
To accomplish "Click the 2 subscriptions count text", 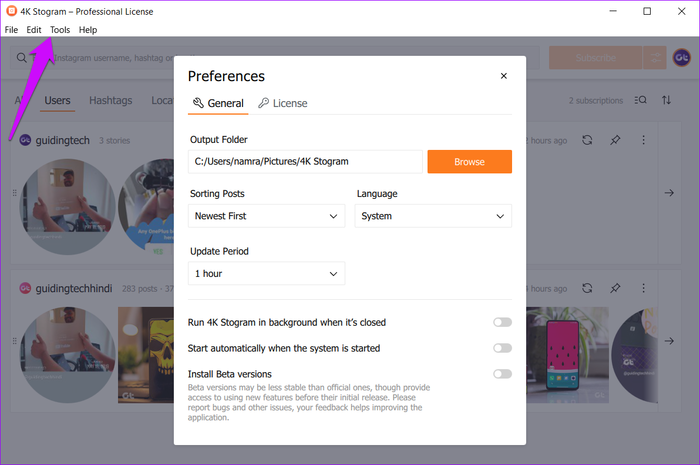I will [596, 100].
